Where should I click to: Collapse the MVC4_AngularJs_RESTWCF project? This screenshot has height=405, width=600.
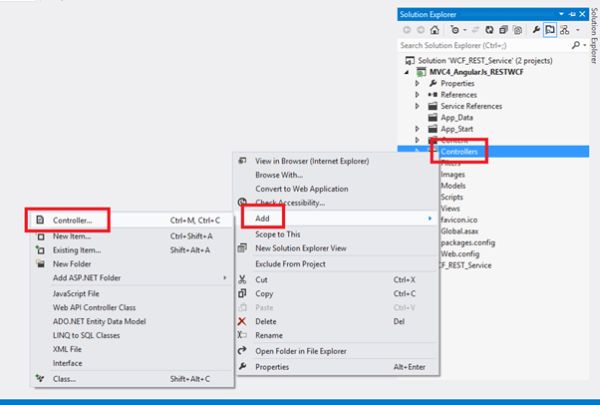(407, 72)
